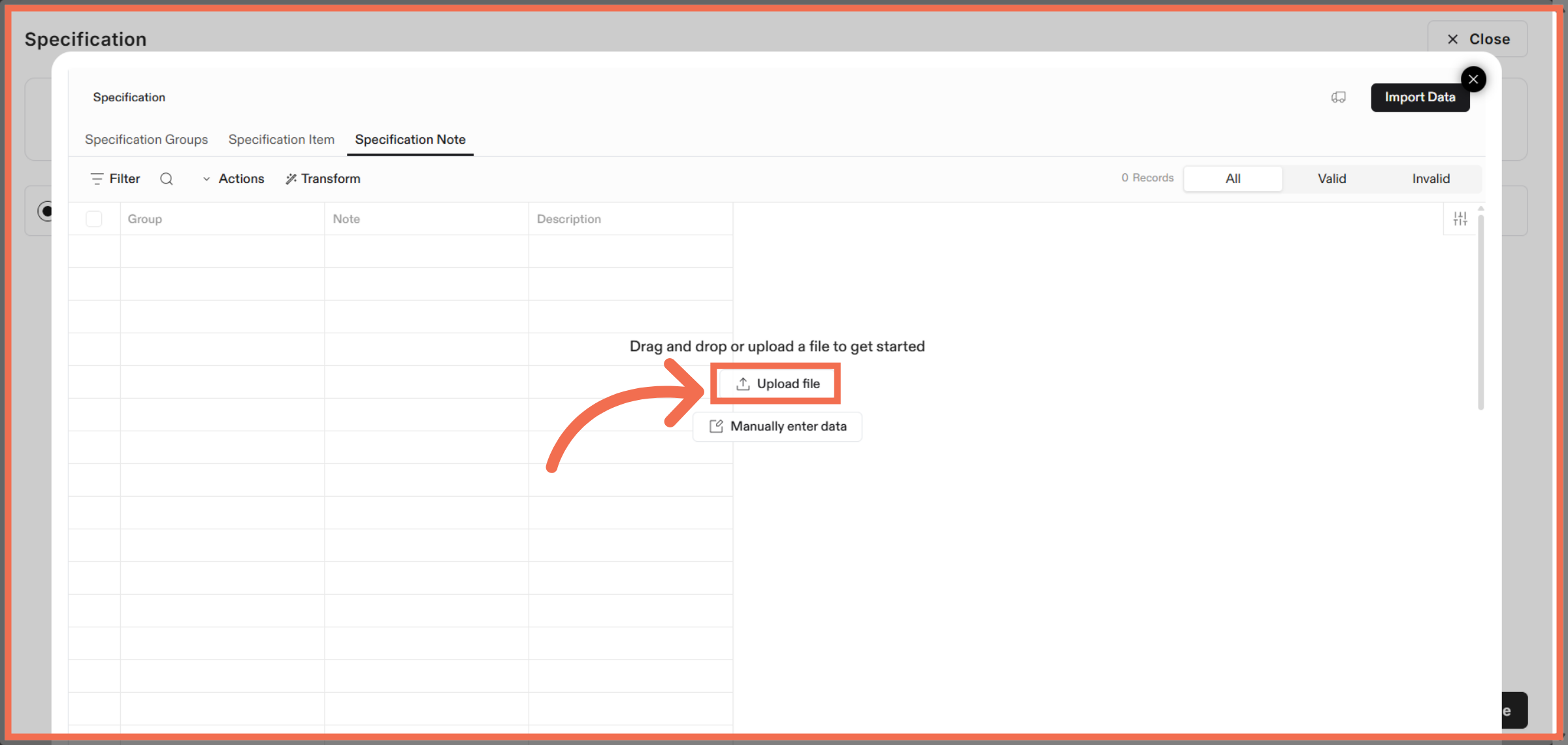The width and height of the screenshot is (1568, 745).
Task: Click the X icon beside Close
Action: click(x=1452, y=39)
